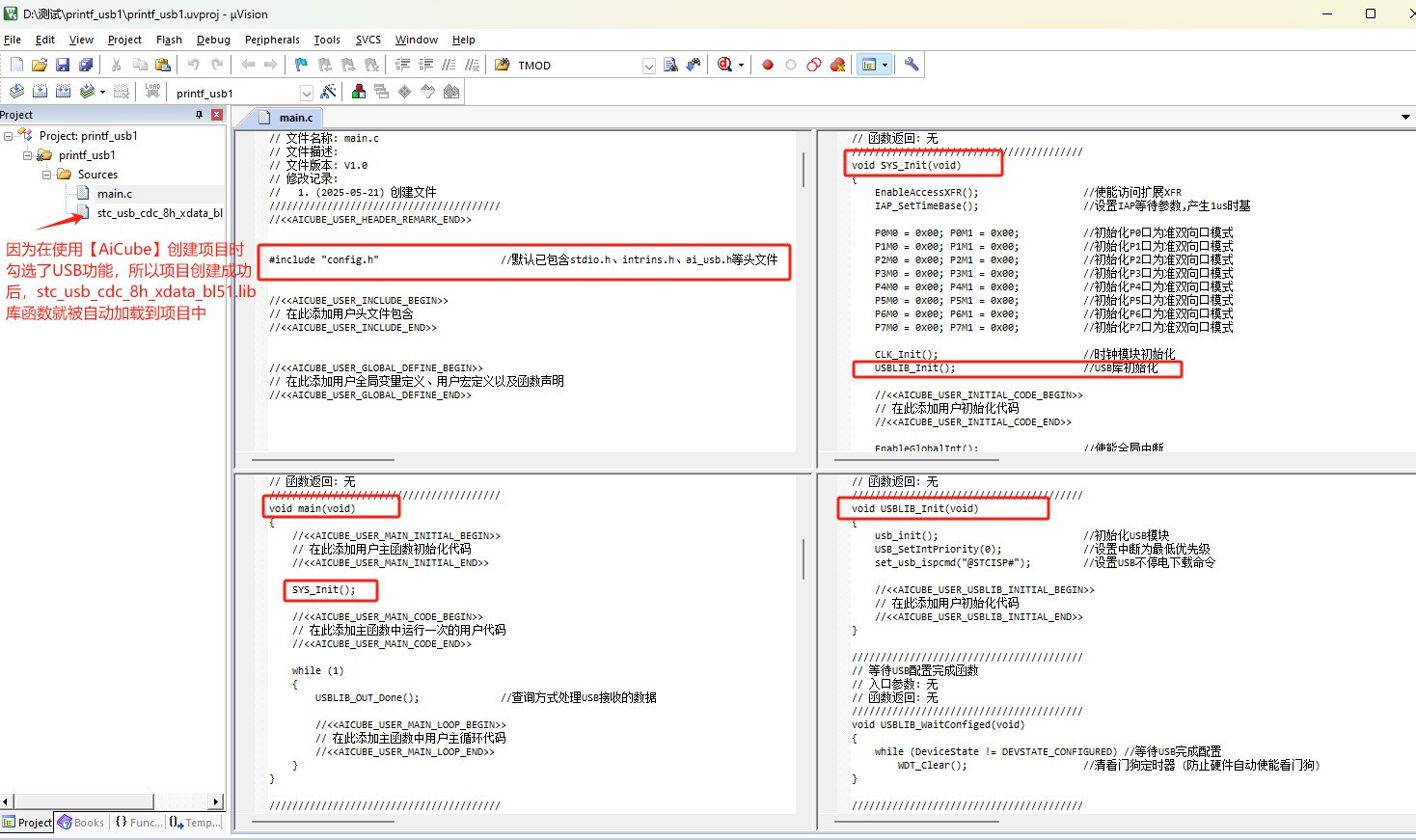1416x840 pixels.
Task: Build target files with the Build icon
Action: tap(40, 92)
